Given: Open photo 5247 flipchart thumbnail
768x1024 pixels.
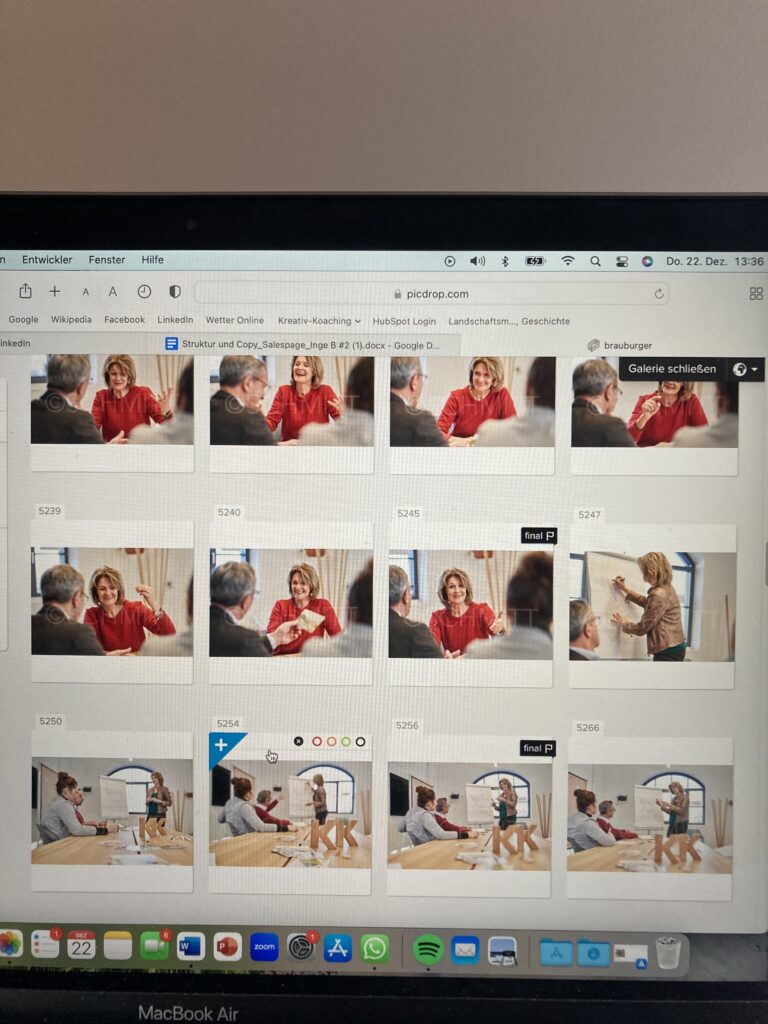Looking at the screenshot, I should [x=652, y=607].
